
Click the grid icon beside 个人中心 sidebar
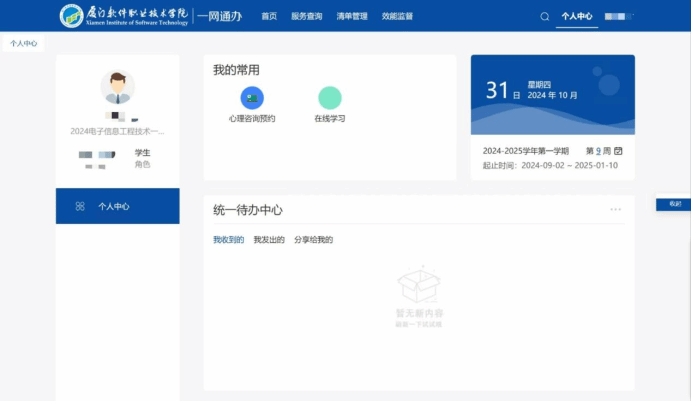click(80, 206)
